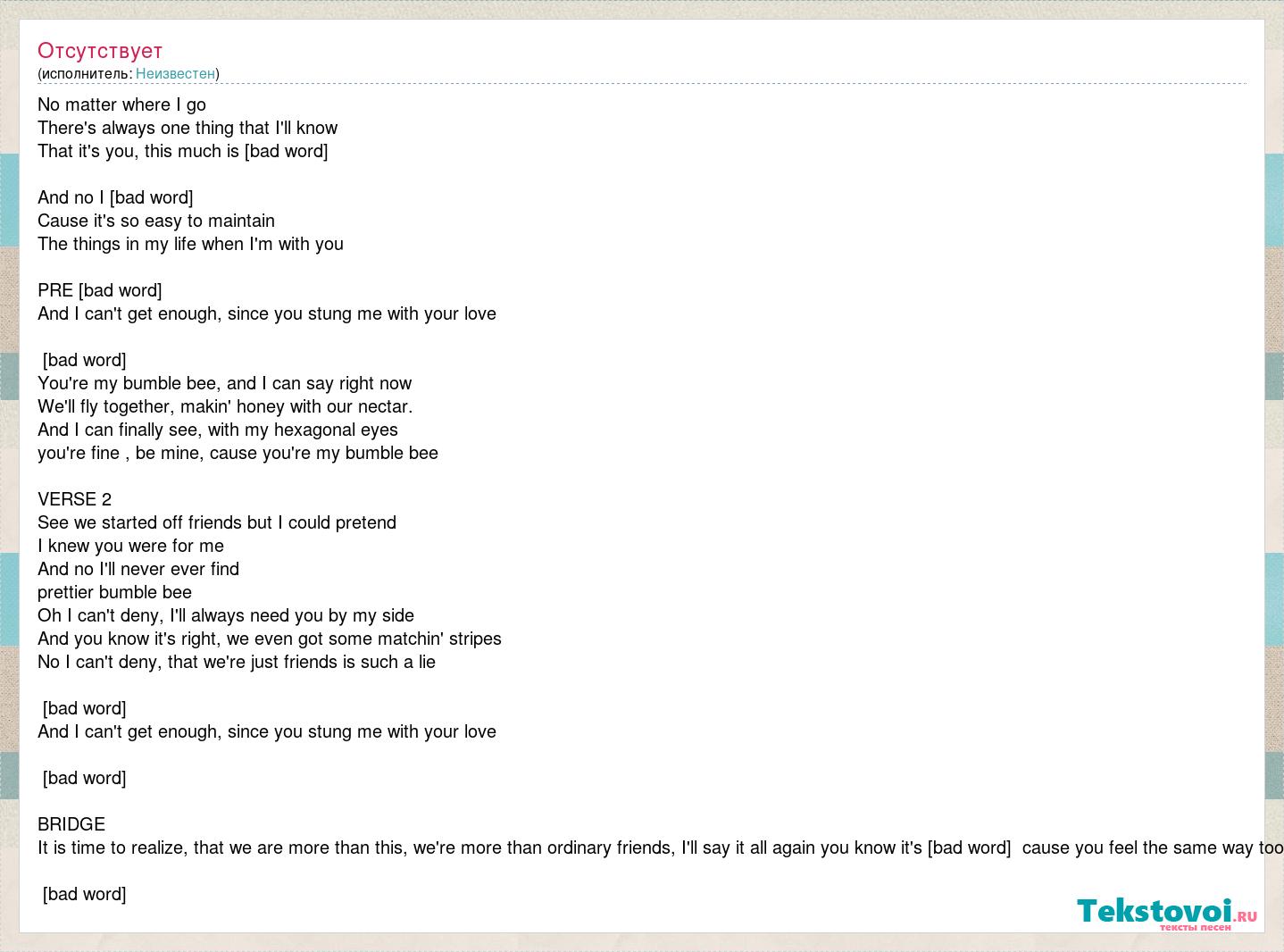The height and width of the screenshot is (952, 1284).
Task: Open the Неизвестен artist link
Action: [x=175, y=74]
